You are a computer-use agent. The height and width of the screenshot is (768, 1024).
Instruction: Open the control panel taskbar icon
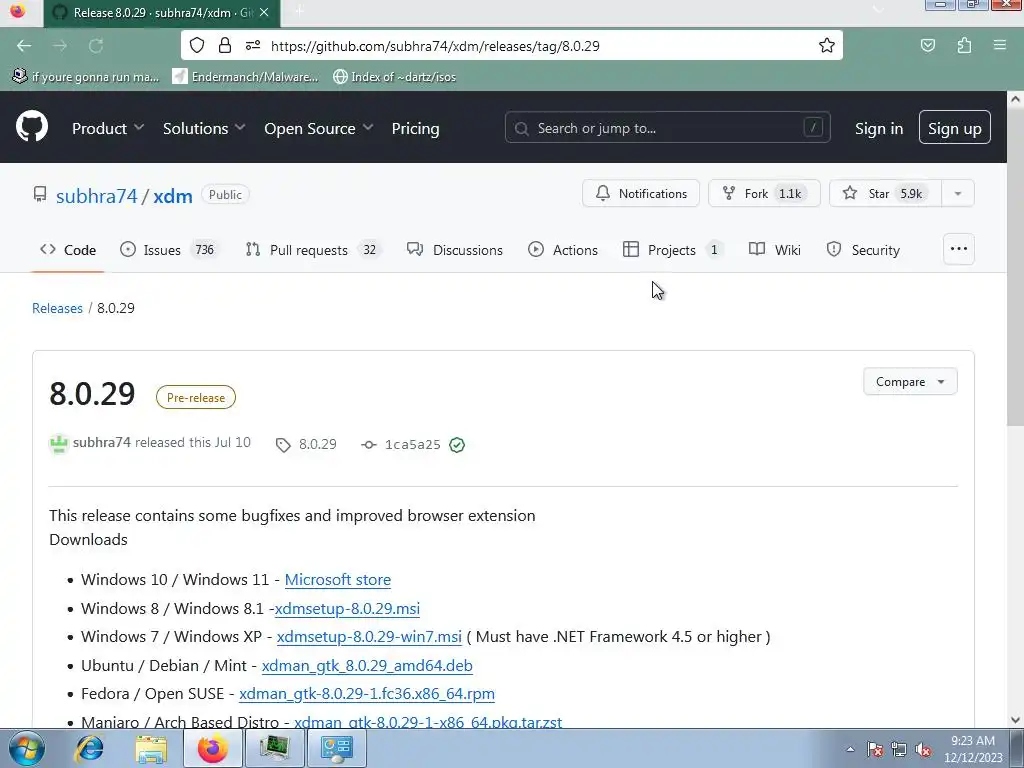pos(337,748)
